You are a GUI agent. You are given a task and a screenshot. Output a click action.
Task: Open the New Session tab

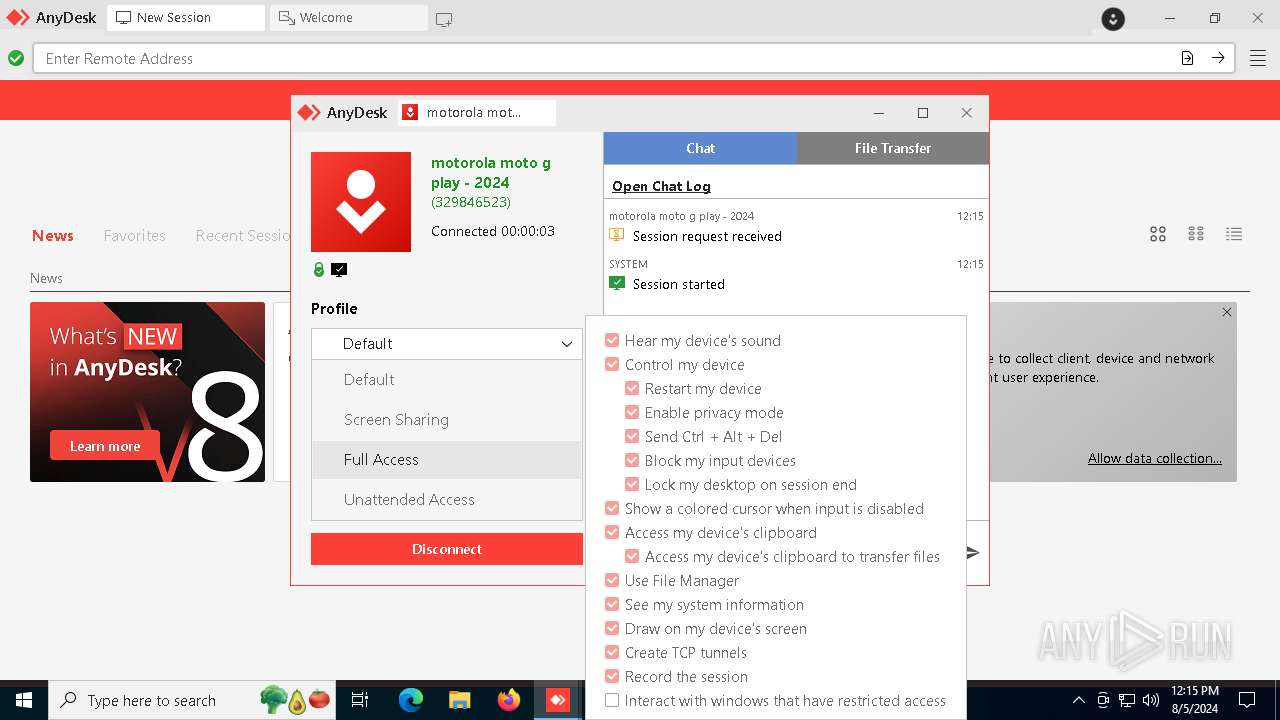186,18
